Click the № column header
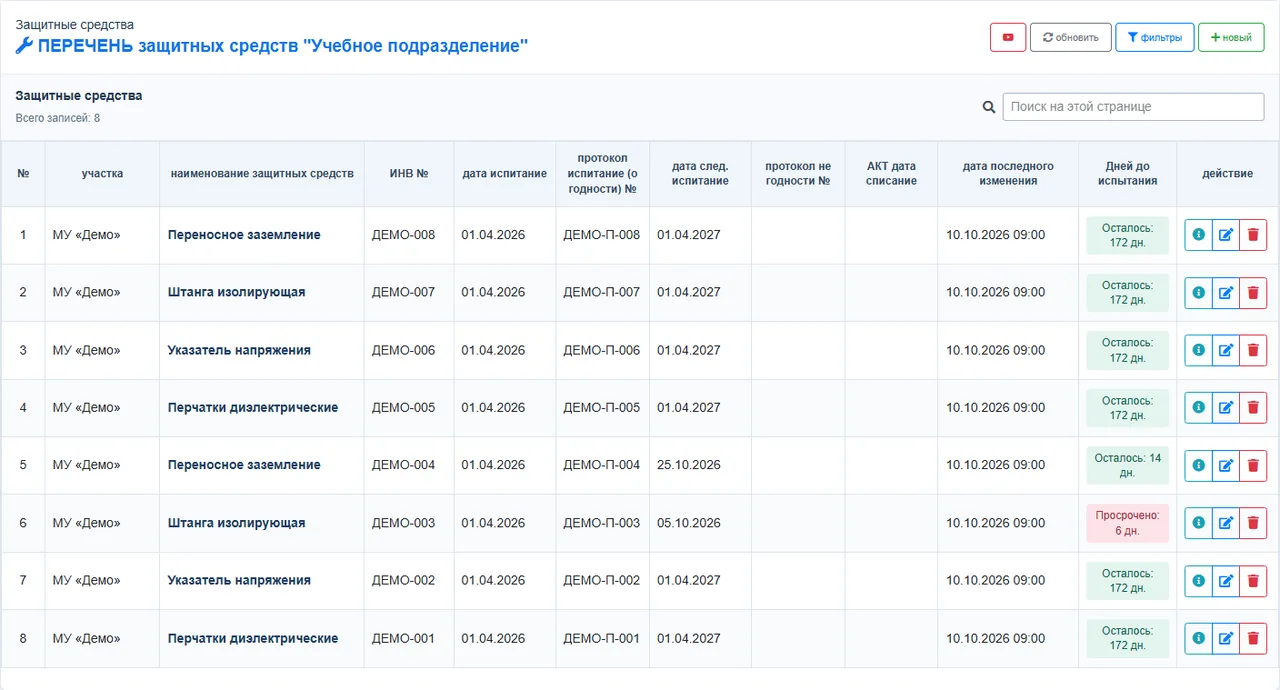Viewport: 1280px width, 690px height. coord(23,174)
